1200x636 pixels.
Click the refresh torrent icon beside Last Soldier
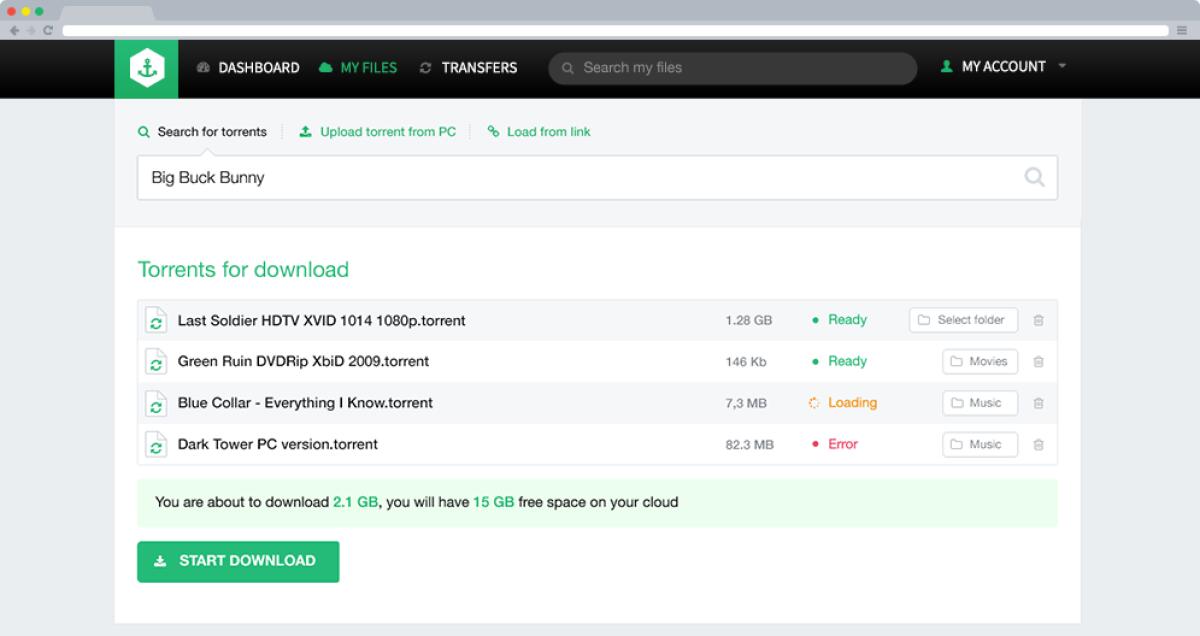tap(156, 320)
